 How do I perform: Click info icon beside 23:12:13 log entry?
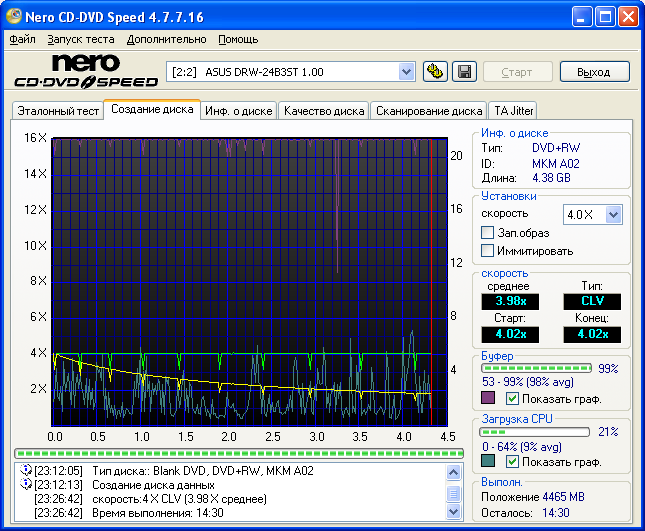click(25, 484)
